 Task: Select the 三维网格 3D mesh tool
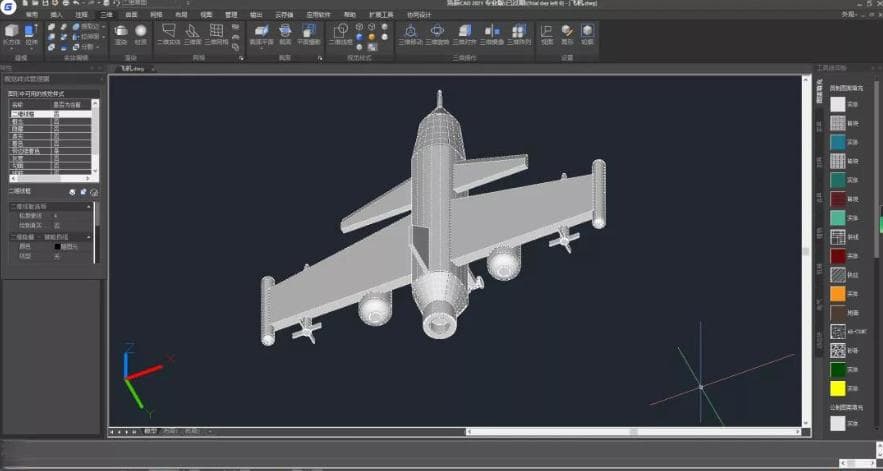pos(216,34)
